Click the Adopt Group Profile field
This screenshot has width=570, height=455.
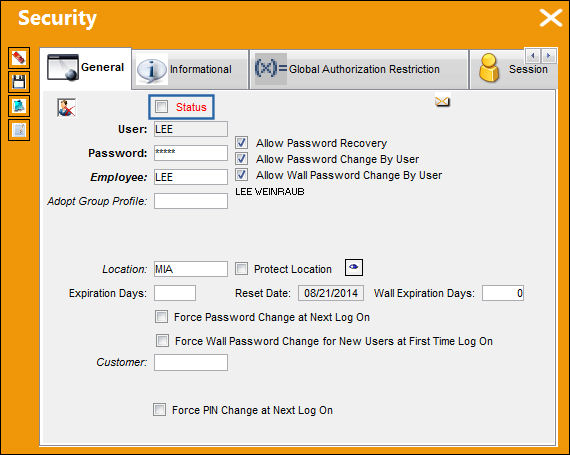(191, 201)
